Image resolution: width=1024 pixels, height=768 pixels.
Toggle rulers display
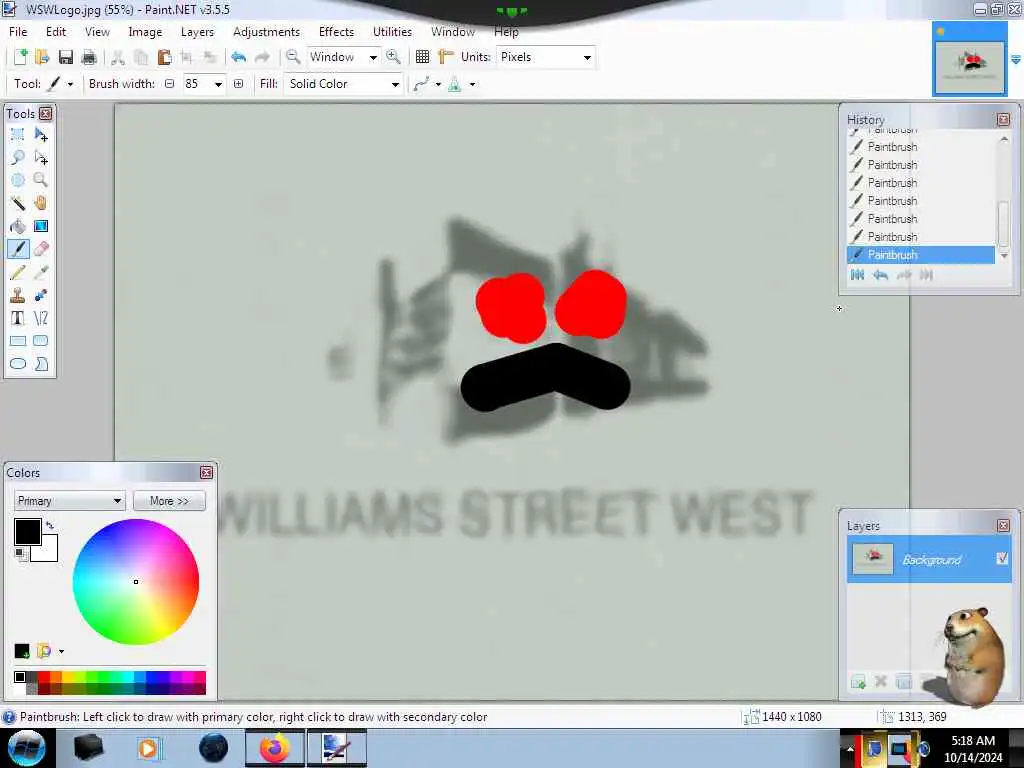point(445,57)
